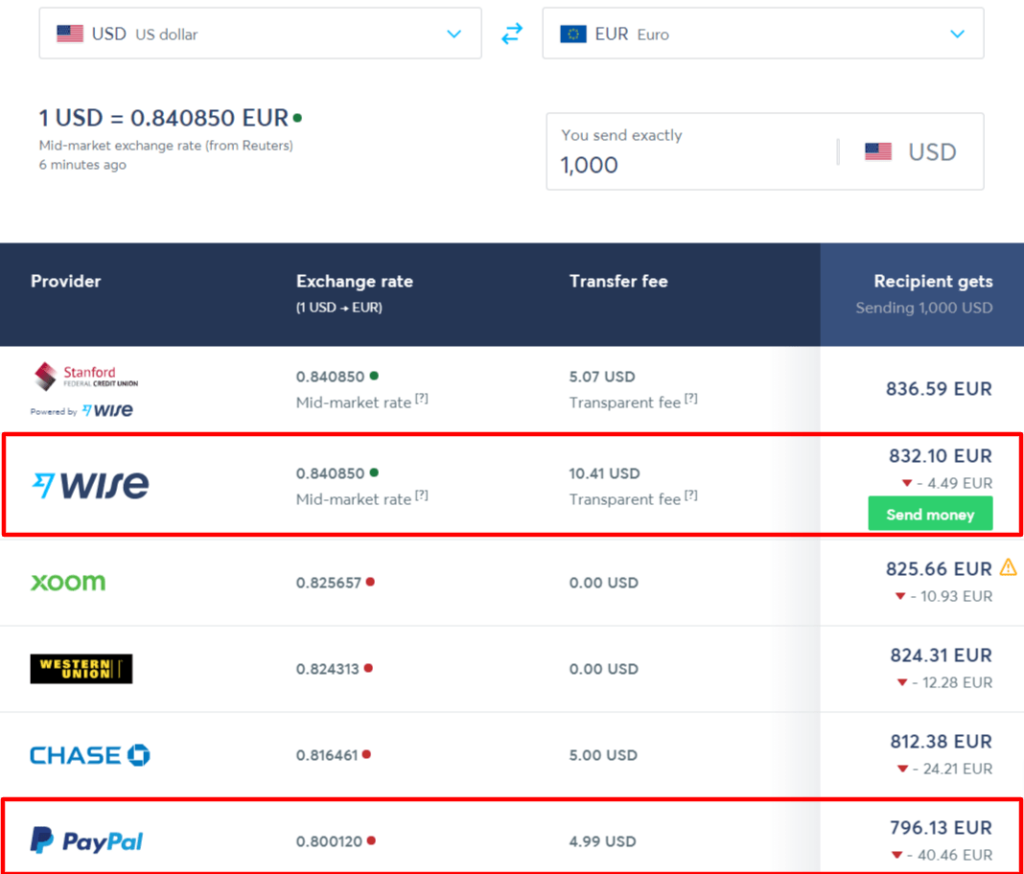Image resolution: width=1024 pixels, height=874 pixels.
Task: Click the Chase provider logo
Action: click(90, 755)
